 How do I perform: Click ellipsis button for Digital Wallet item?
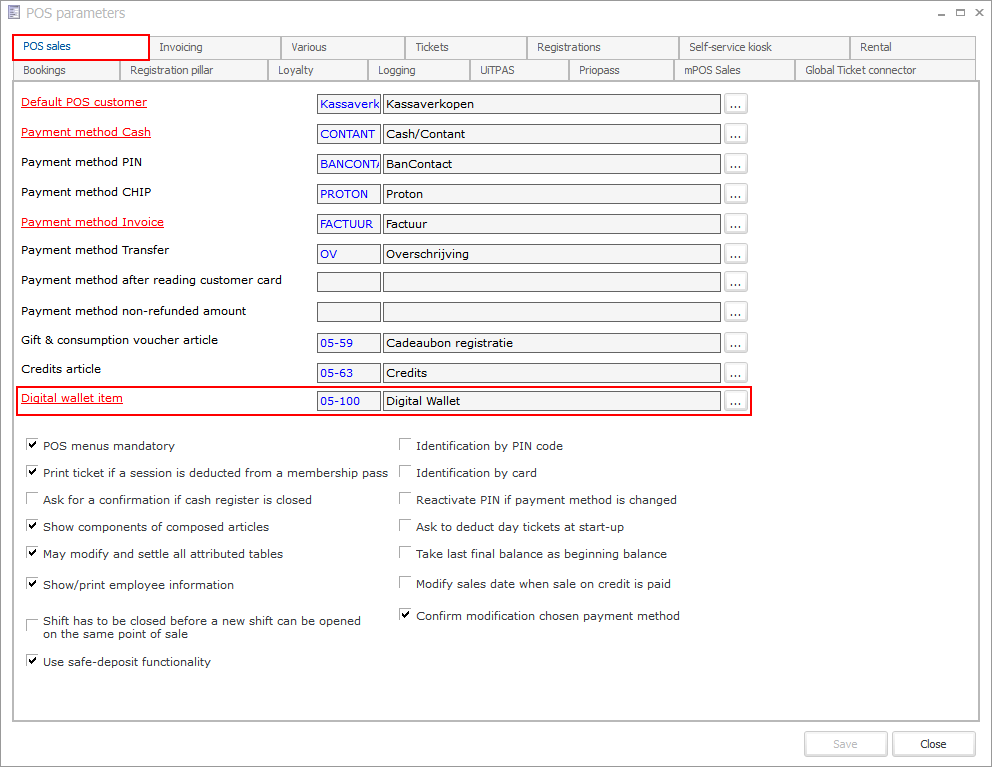pyautogui.click(x=735, y=401)
